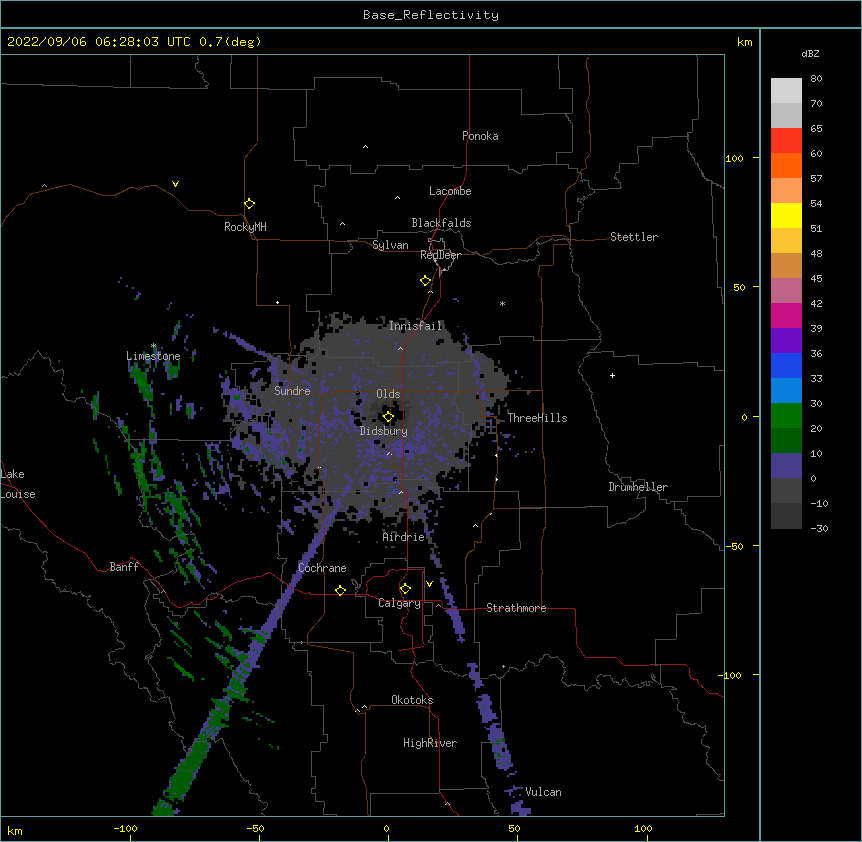This screenshot has width=862, height=842.
Task: Click the white cross marker west of Drumheller
Action: pyautogui.click(x=612, y=375)
